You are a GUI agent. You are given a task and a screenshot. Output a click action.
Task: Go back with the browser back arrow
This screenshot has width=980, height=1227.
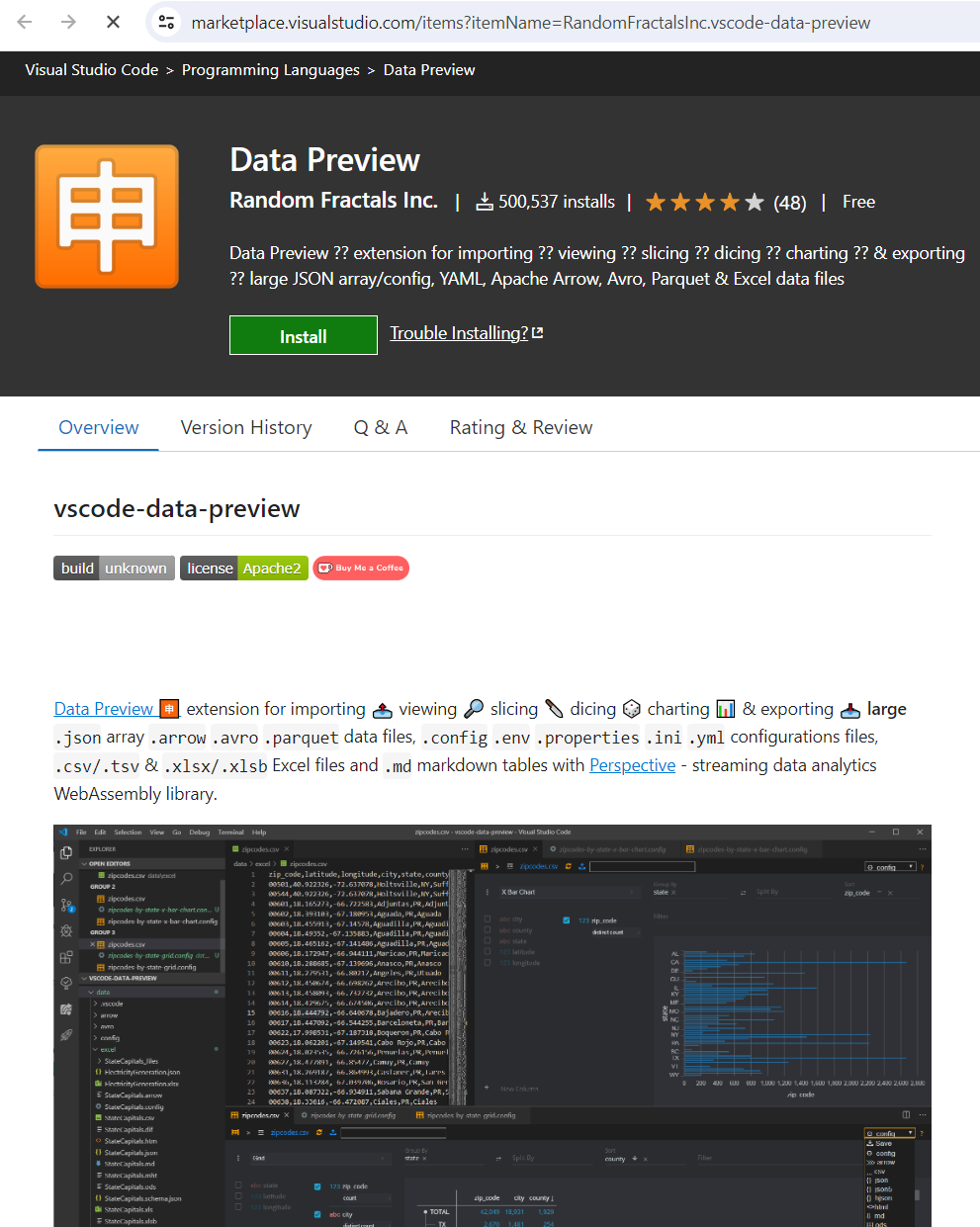(x=25, y=22)
